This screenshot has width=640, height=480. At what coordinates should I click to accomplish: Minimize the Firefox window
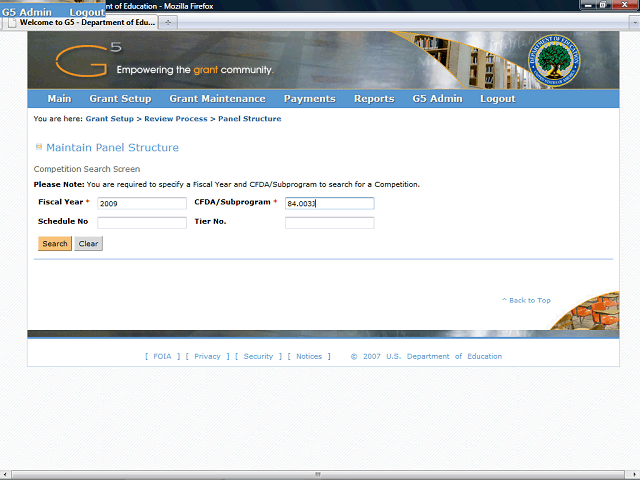point(588,5)
